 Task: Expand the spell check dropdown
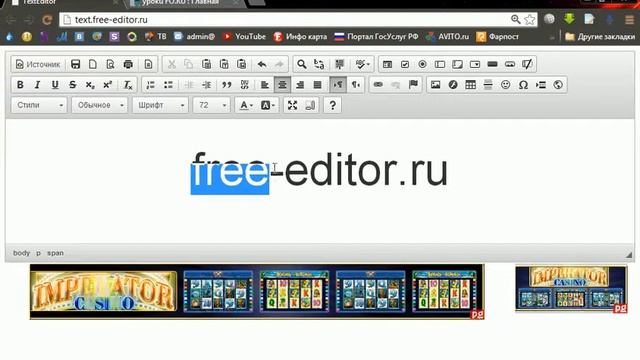362,64
